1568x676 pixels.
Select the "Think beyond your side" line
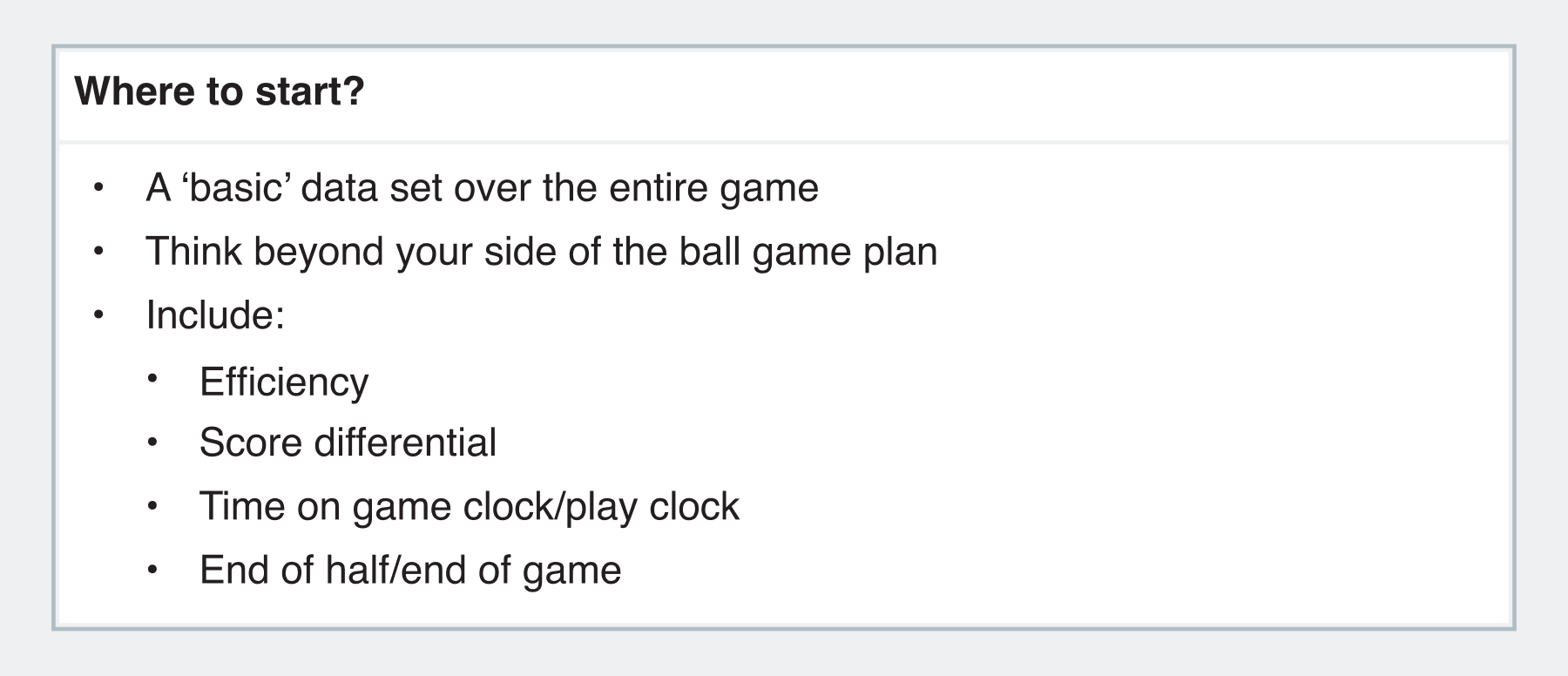pos(541,252)
